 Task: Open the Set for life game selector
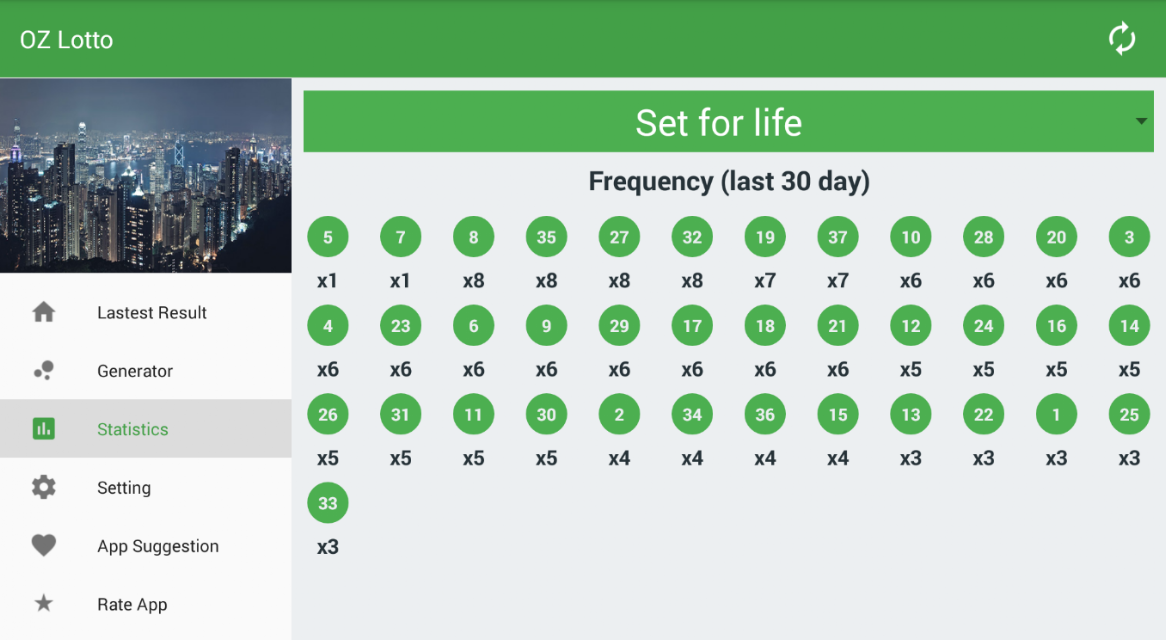pyautogui.click(x=728, y=122)
